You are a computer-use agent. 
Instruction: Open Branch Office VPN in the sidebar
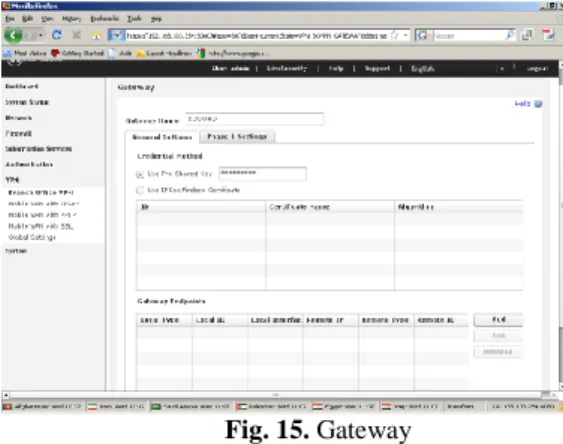coord(41,192)
